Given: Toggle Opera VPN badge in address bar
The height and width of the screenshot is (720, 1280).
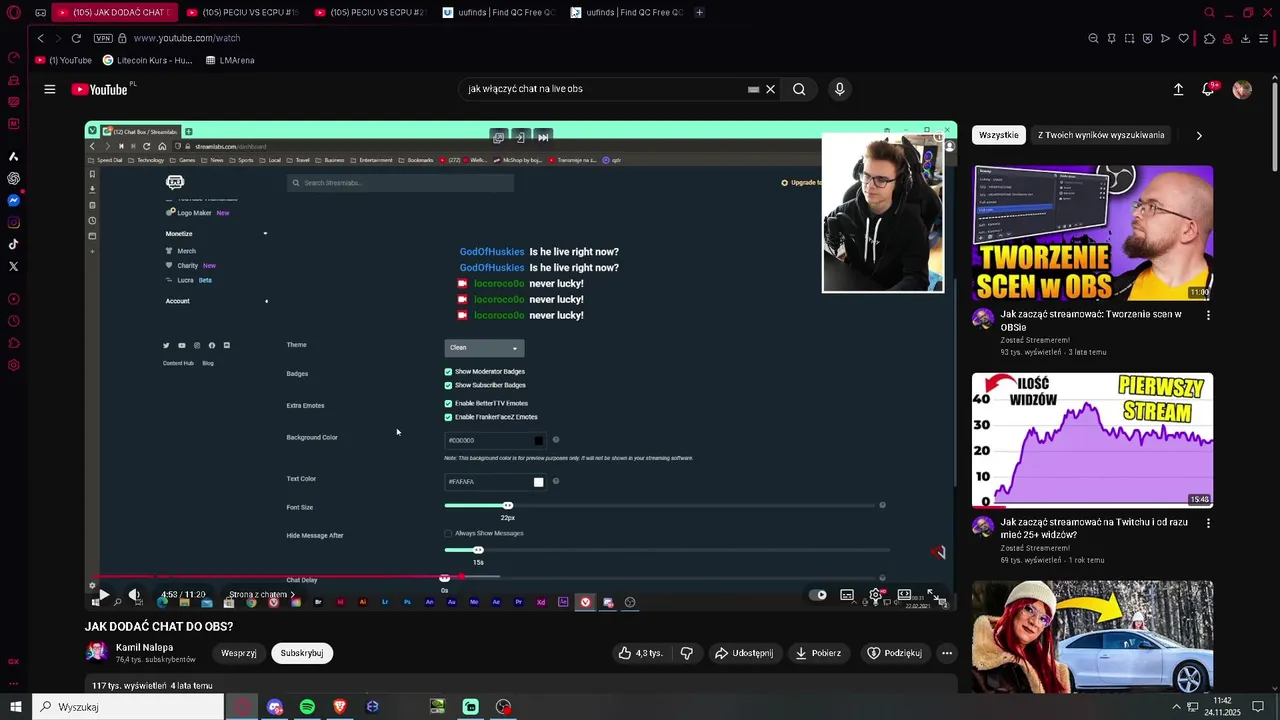Looking at the screenshot, I should point(103,38).
